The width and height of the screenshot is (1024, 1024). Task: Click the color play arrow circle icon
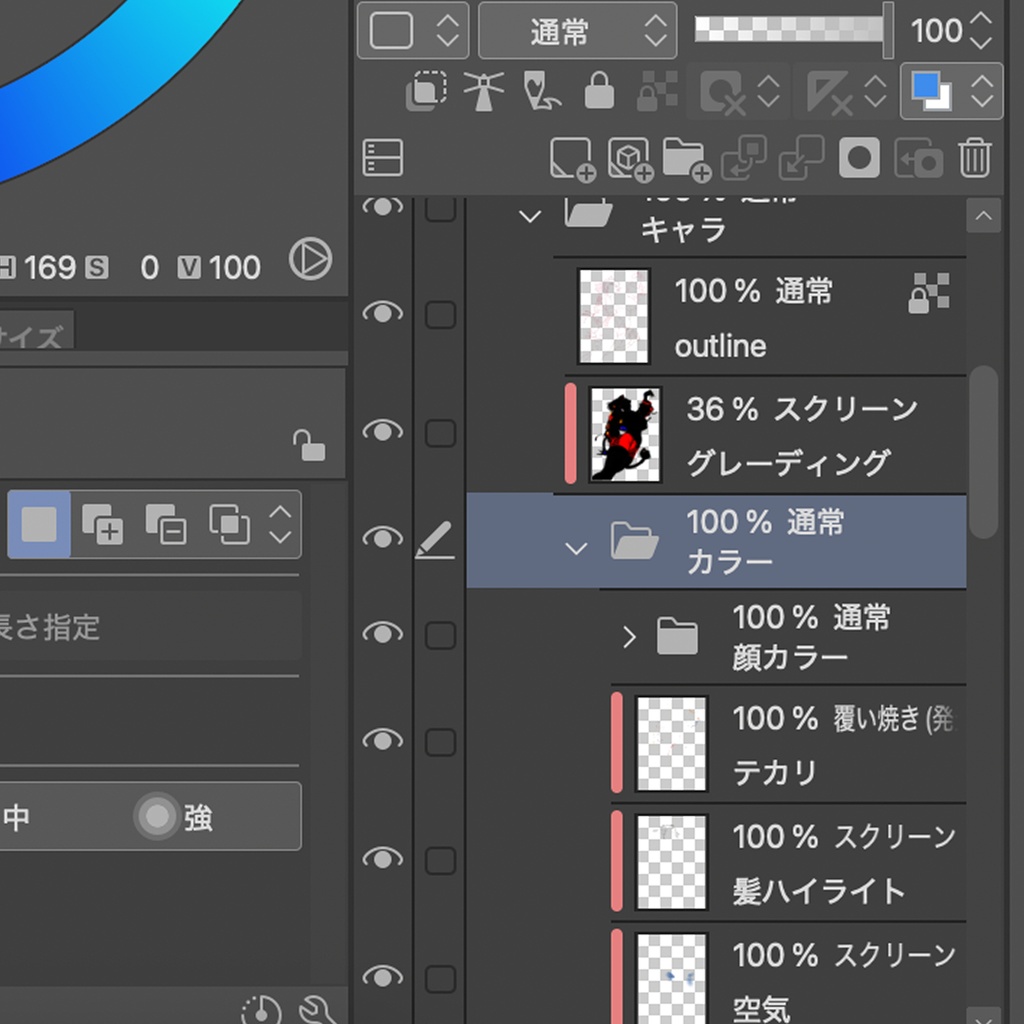click(x=311, y=259)
